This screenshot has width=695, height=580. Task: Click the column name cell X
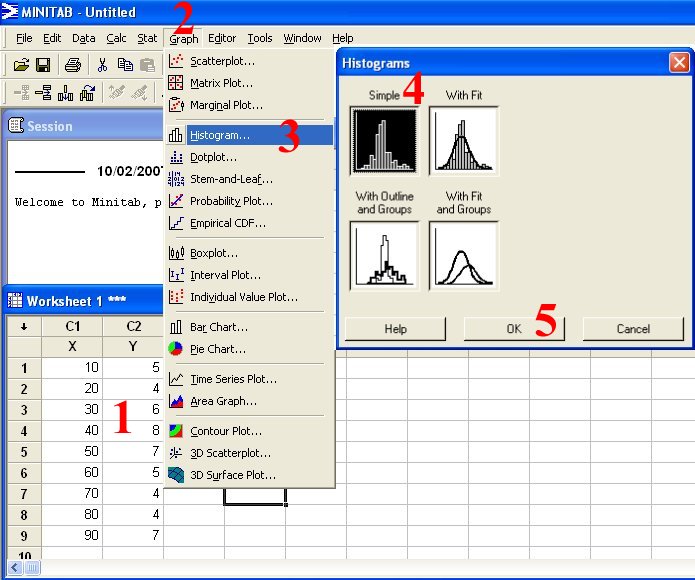(72, 346)
